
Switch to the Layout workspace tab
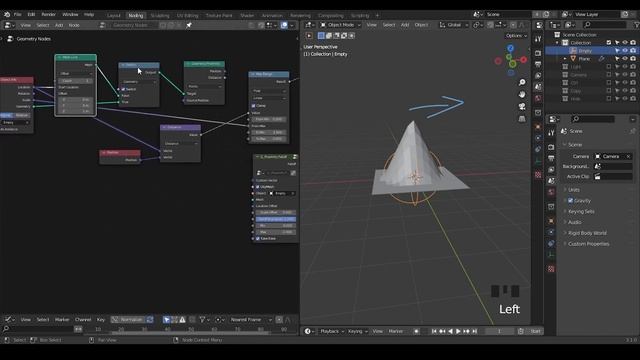114,16
